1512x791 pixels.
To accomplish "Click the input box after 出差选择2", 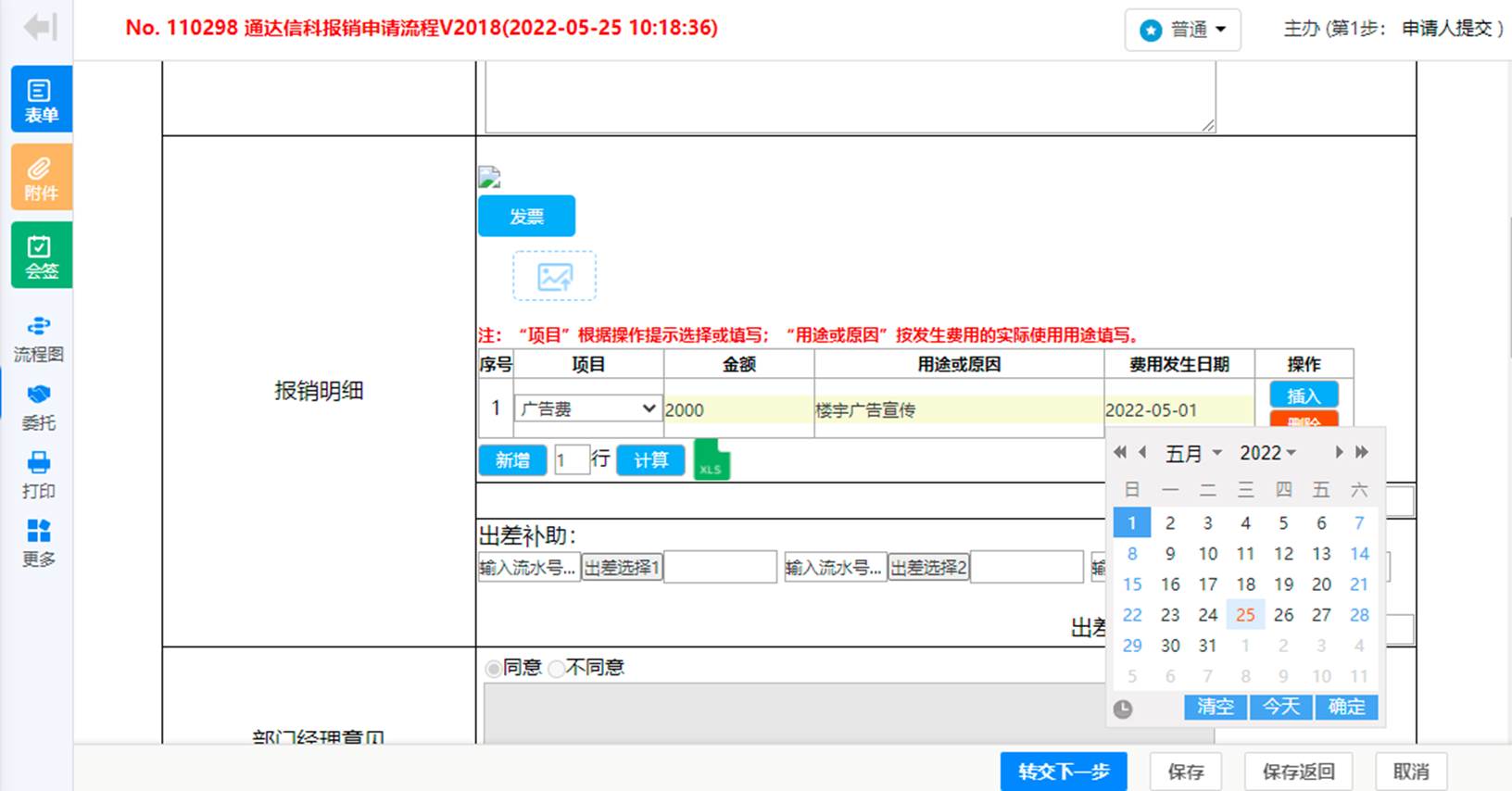I will [x=1027, y=567].
